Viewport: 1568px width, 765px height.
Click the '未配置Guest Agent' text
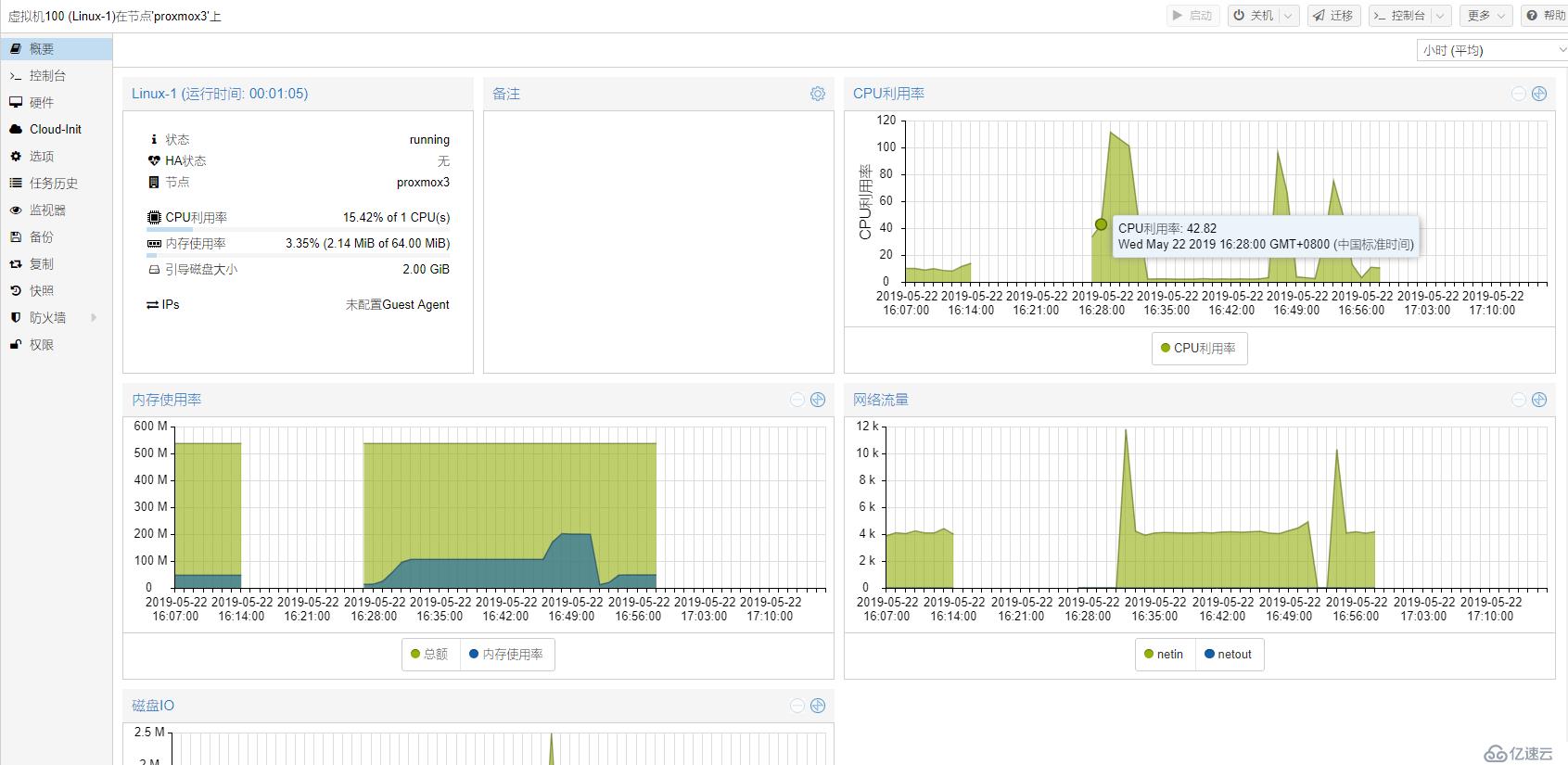(x=397, y=304)
